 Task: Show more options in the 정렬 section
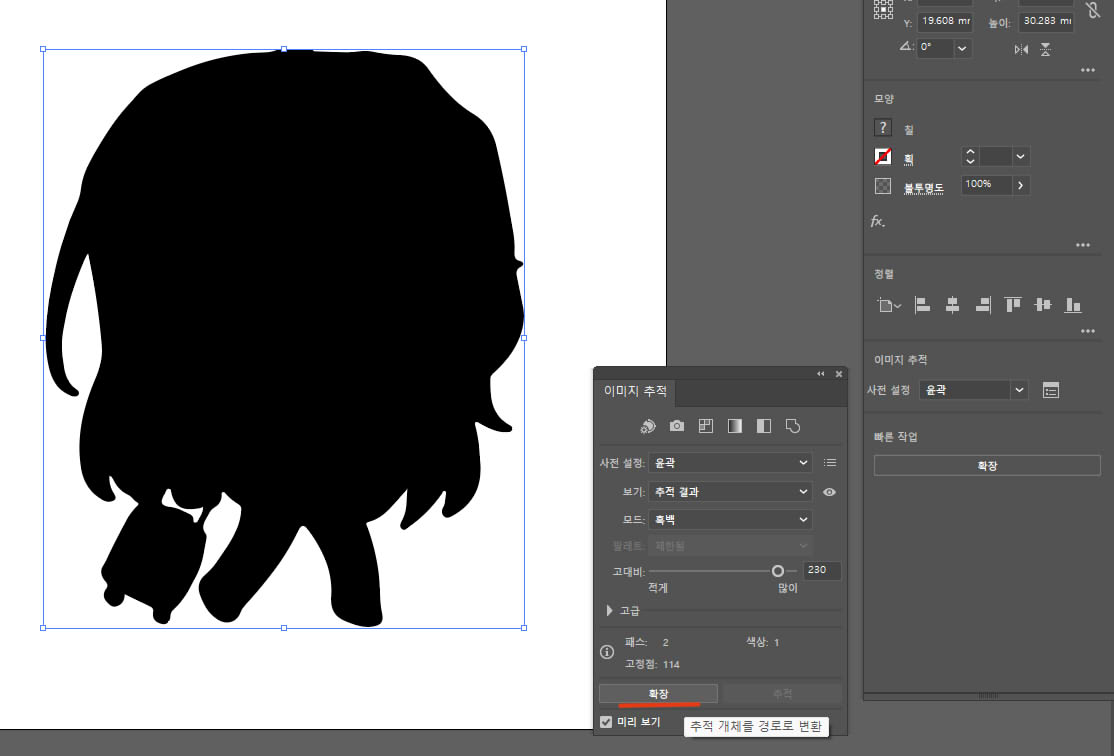(1088, 331)
